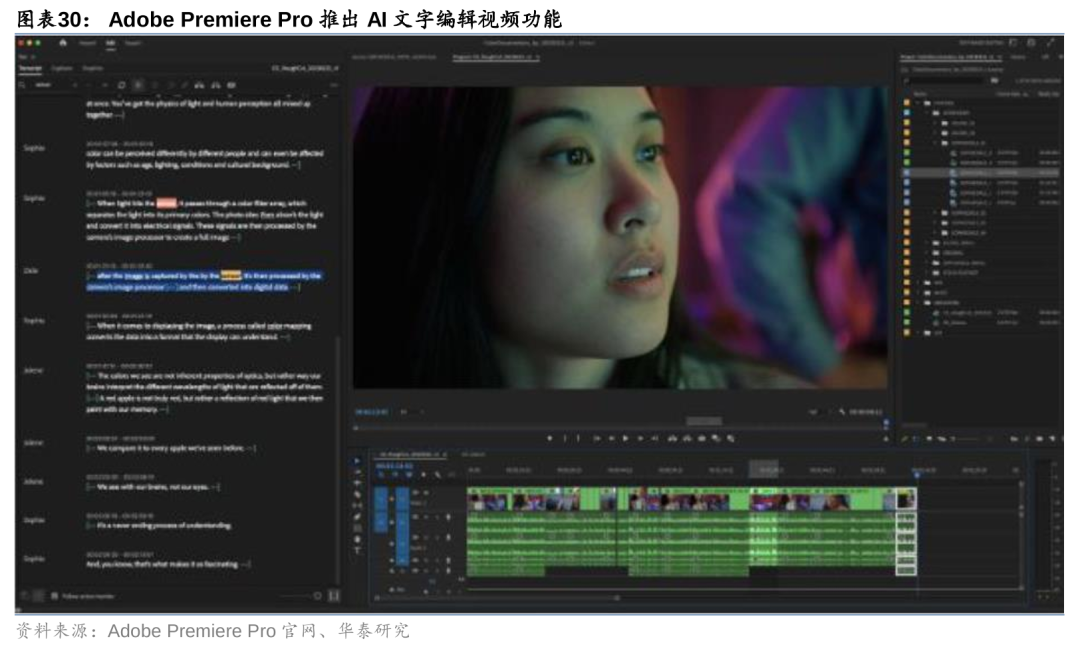Click the Name column header in Project panel
1080x649 pixels.
point(920,94)
